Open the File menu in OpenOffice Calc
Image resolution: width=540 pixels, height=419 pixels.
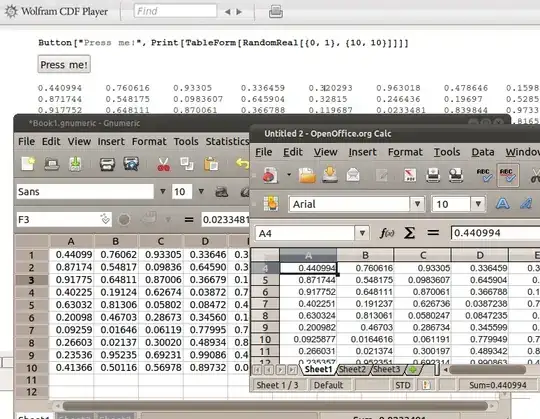(264, 152)
